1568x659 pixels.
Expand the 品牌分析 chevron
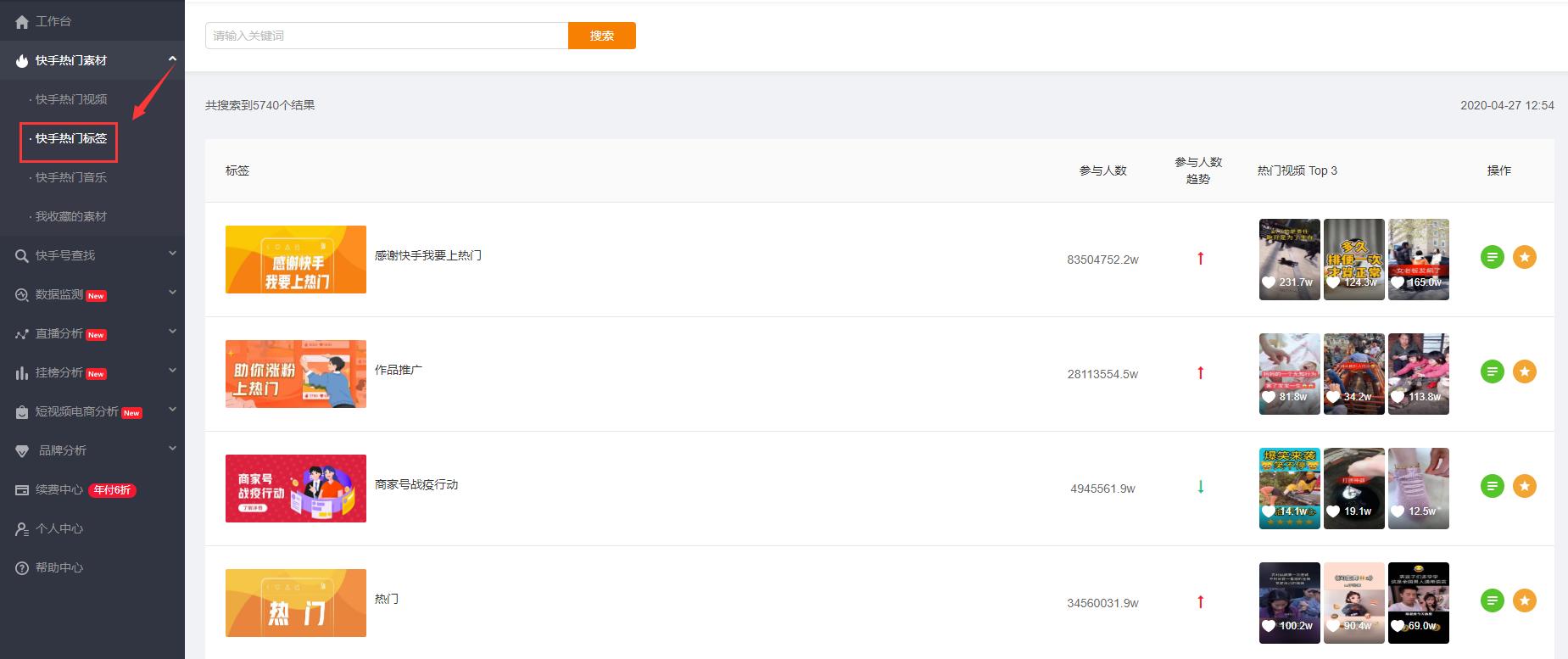click(172, 449)
